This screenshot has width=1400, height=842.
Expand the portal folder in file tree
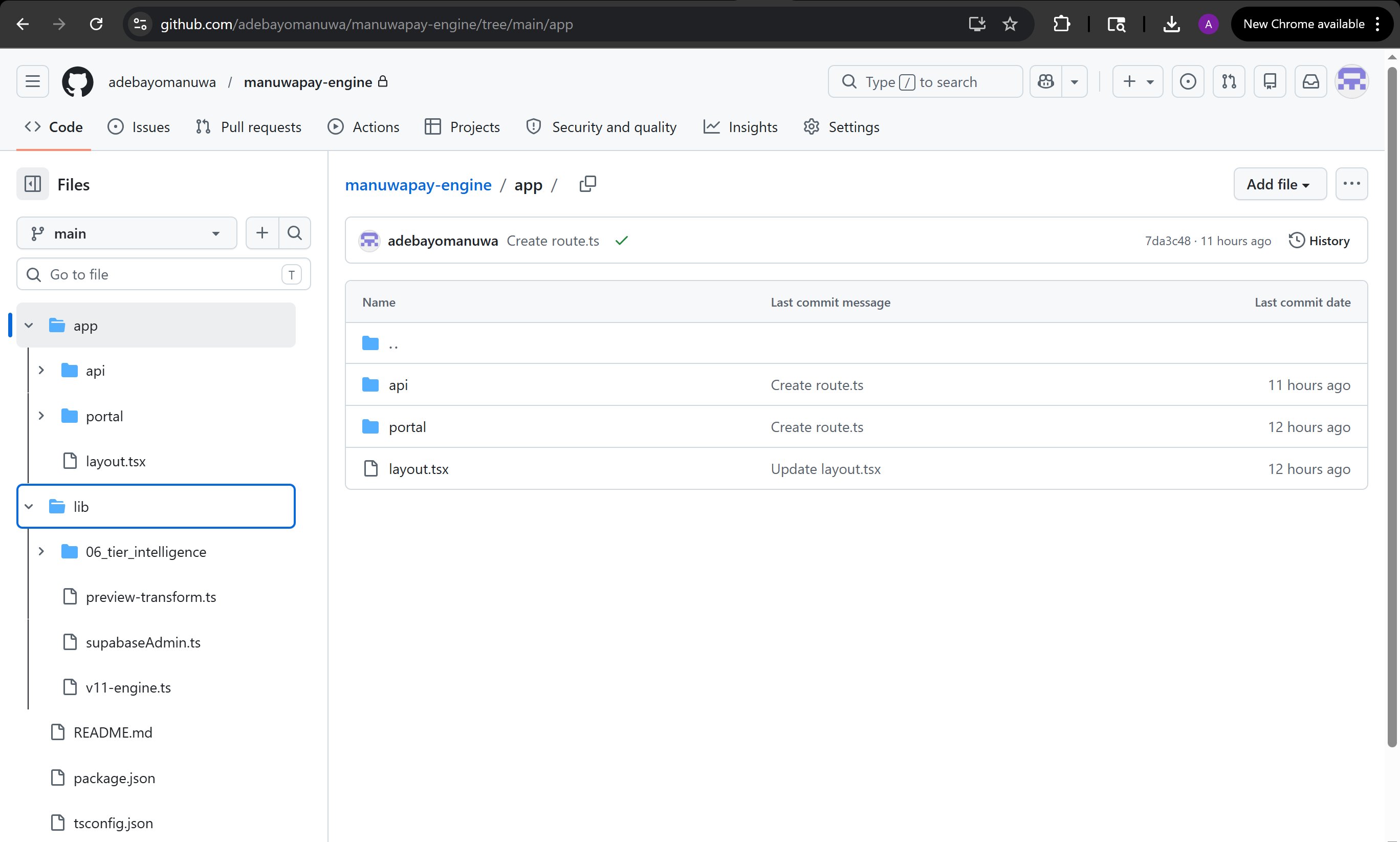click(x=41, y=416)
